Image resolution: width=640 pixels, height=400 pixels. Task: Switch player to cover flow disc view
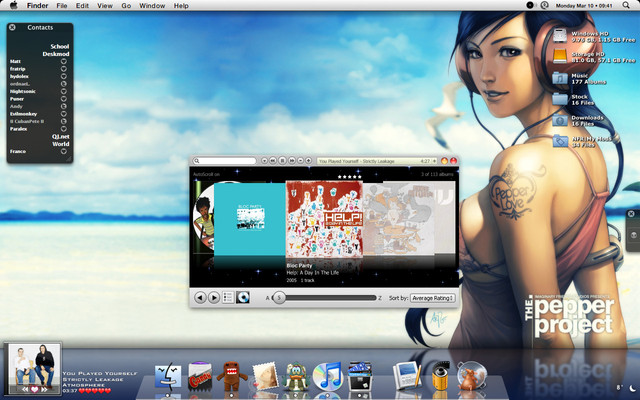pos(242,297)
